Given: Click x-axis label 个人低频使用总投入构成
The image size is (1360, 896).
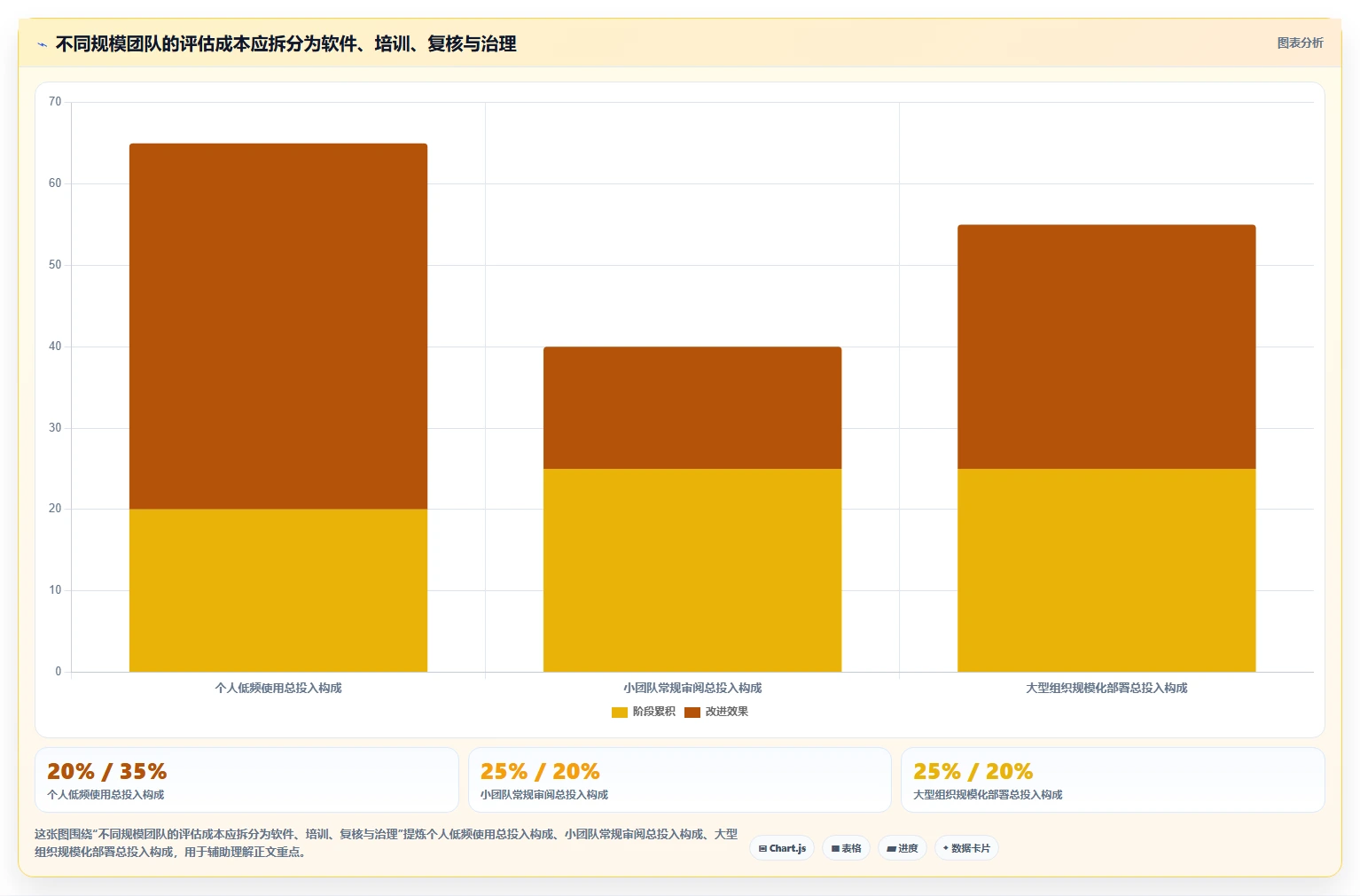Looking at the screenshot, I should pos(278,688).
